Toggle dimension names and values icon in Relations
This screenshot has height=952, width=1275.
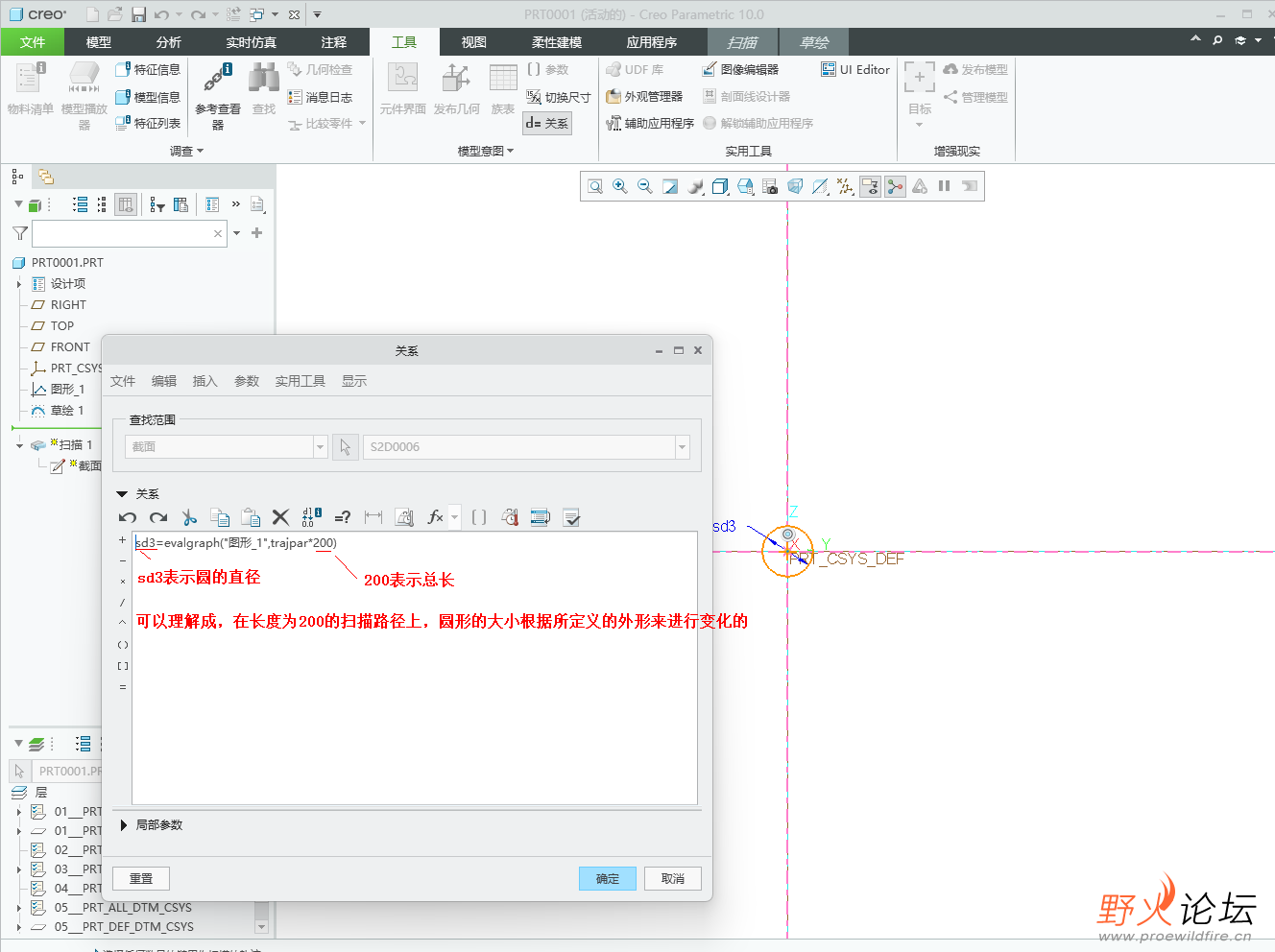312,517
